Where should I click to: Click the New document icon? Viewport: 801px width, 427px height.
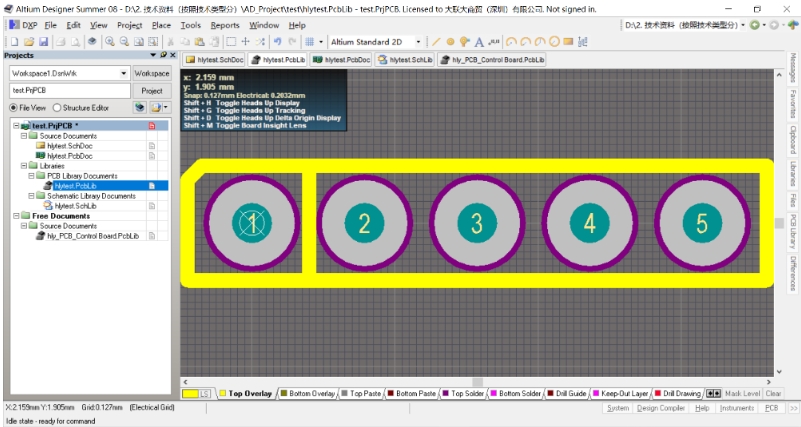pos(14,42)
